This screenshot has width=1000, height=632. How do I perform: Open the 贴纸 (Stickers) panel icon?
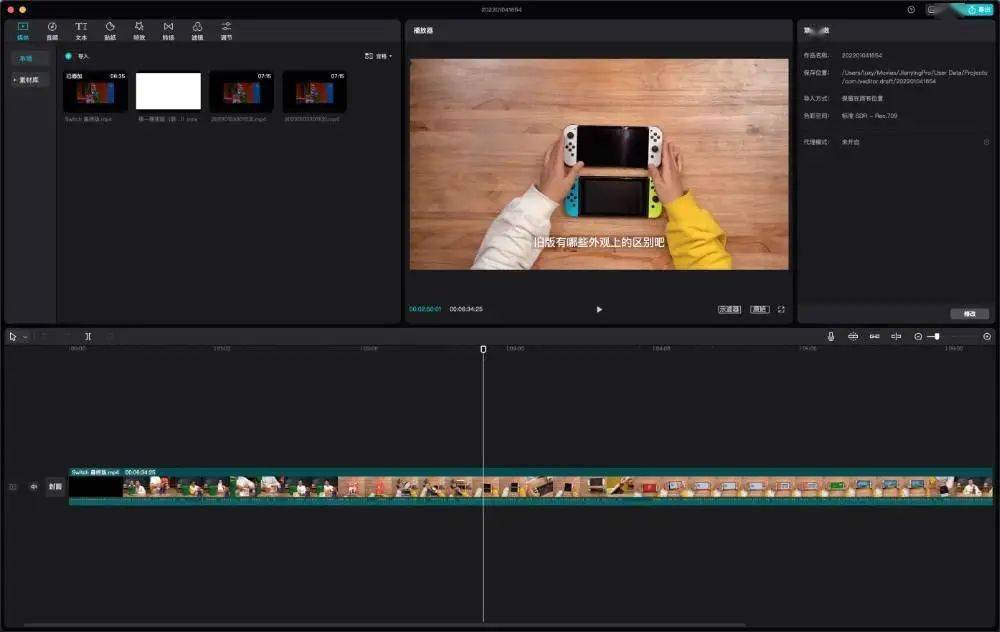[110, 29]
